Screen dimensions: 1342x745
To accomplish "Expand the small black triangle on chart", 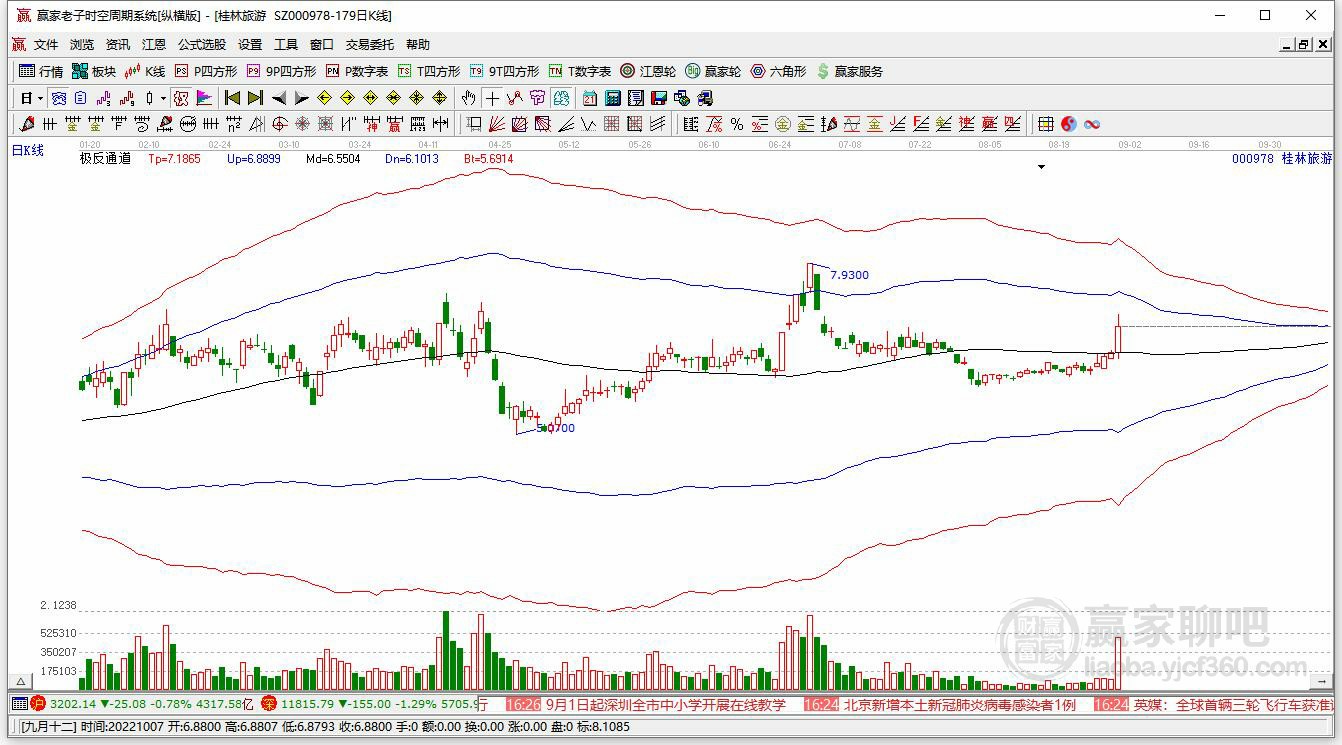I will [1041, 167].
